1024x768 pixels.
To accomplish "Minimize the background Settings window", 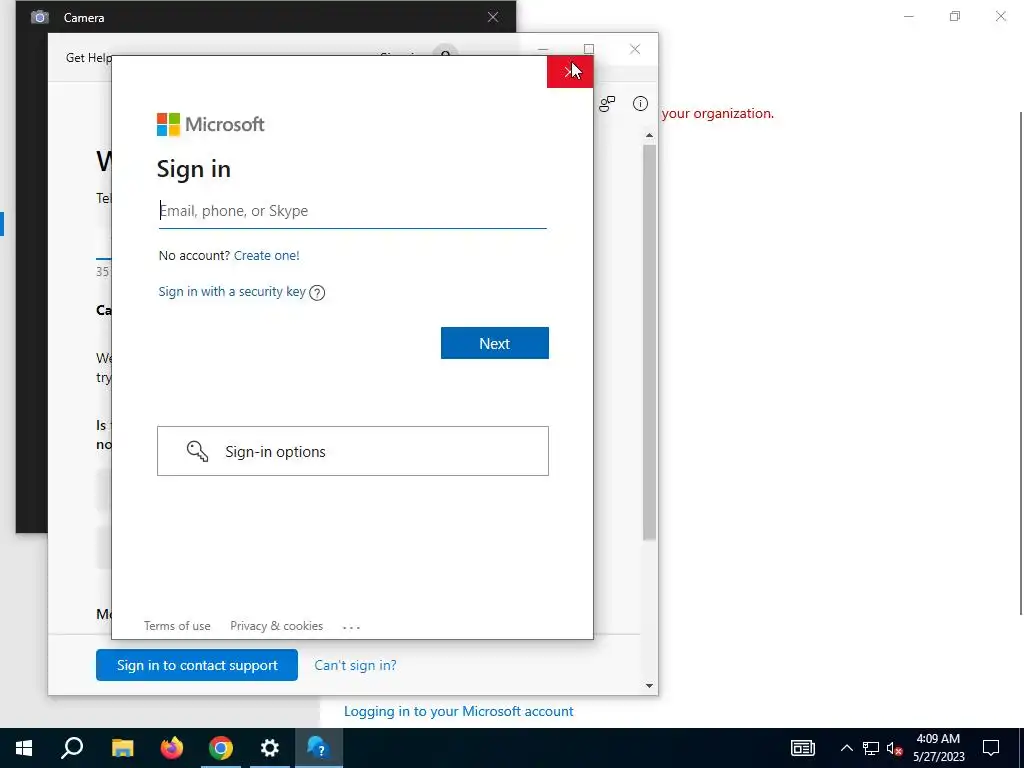I will tap(908, 16).
